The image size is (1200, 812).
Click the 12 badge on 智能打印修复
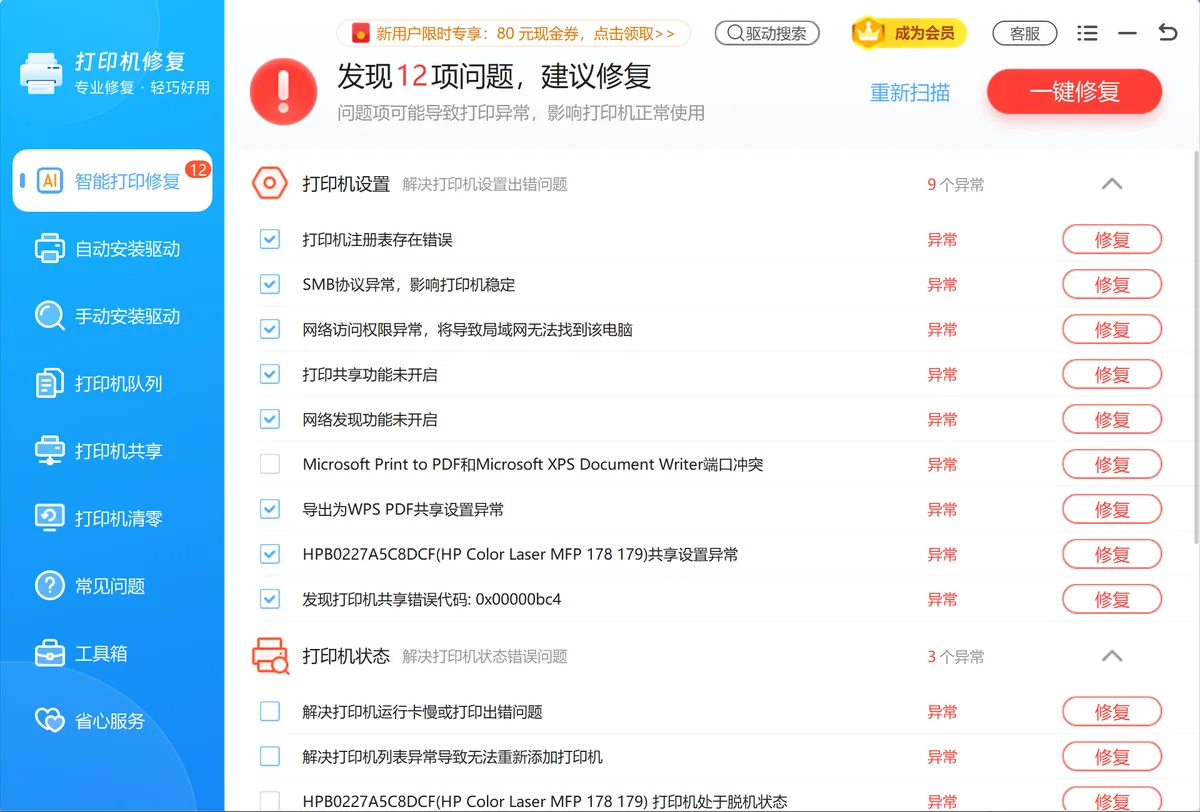point(197,169)
